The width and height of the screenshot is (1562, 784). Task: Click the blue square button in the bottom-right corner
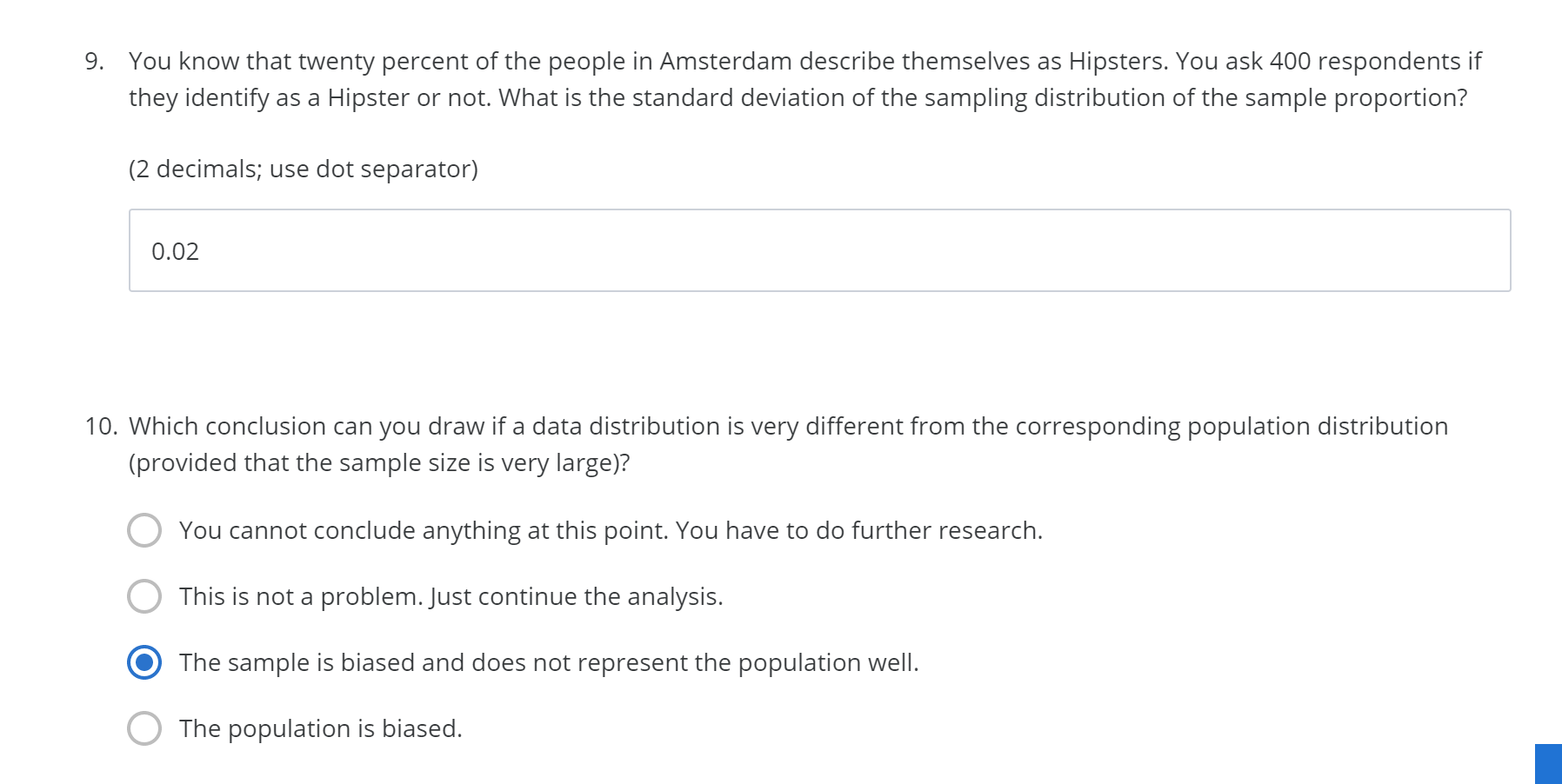pyautogui.click(x=1548, y=764)
